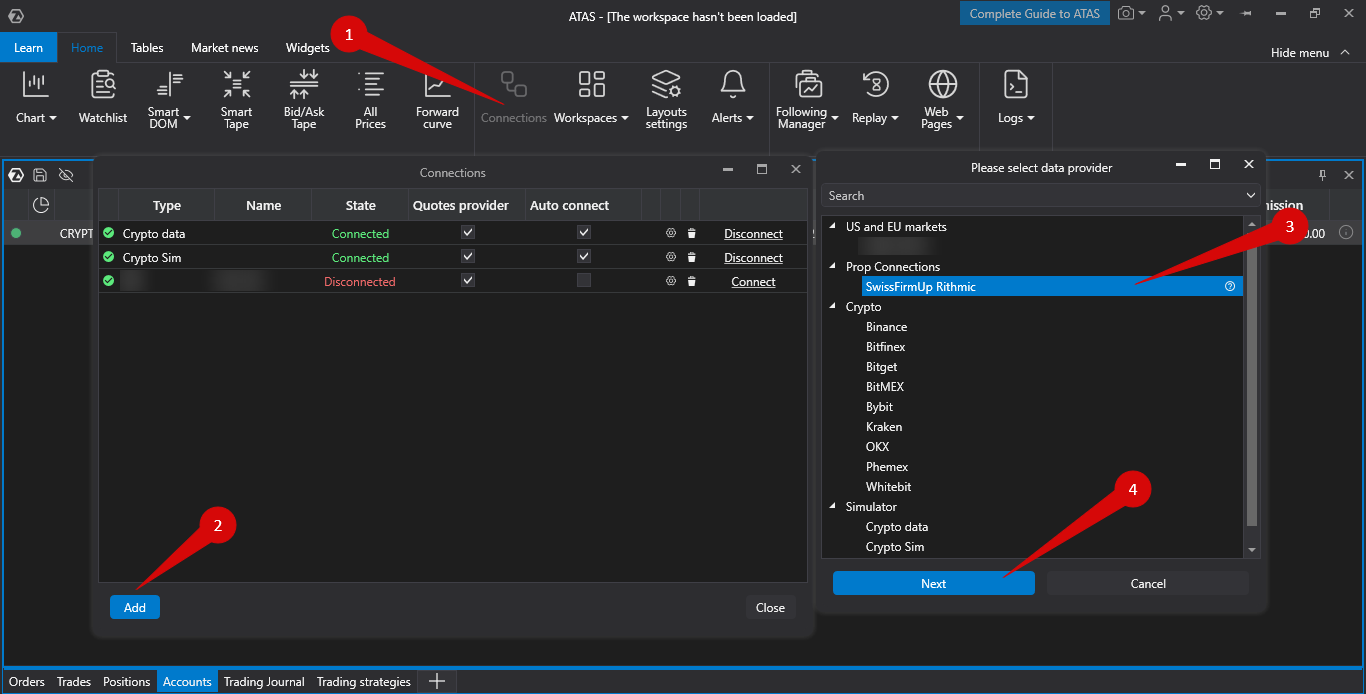Click the help icon beside SwissFirmUp Rithmic
Viewport: 1366px width, 694px height.
(1230, 286)
